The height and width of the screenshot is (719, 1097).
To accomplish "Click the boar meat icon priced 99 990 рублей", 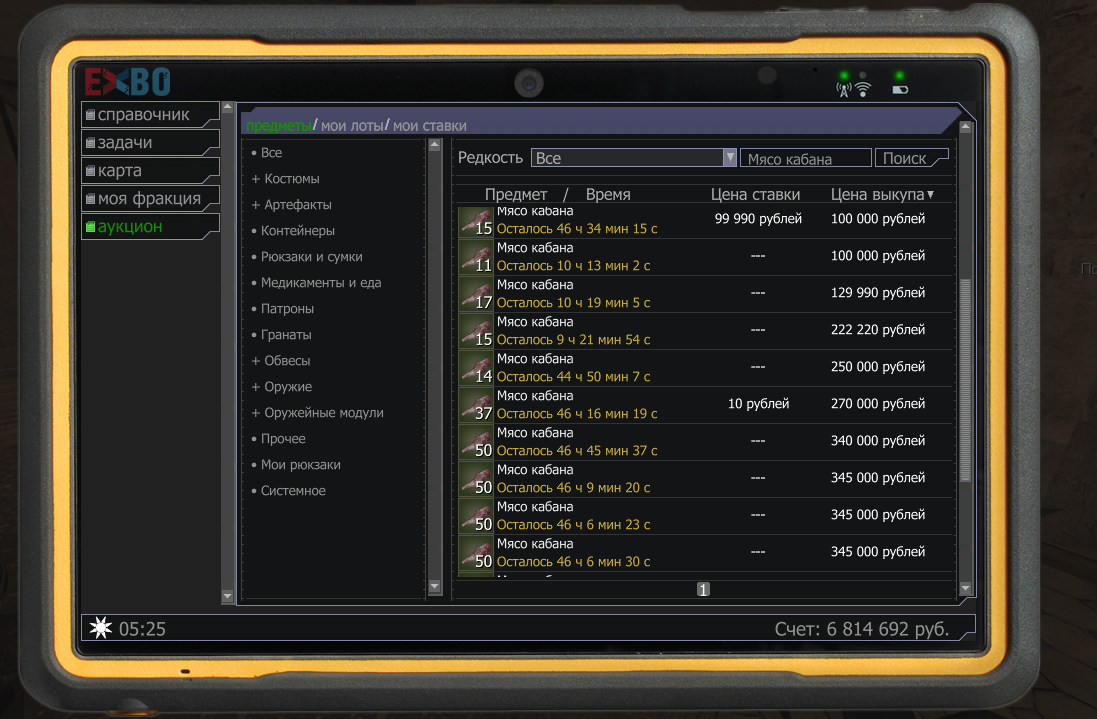I will (476, 220).
